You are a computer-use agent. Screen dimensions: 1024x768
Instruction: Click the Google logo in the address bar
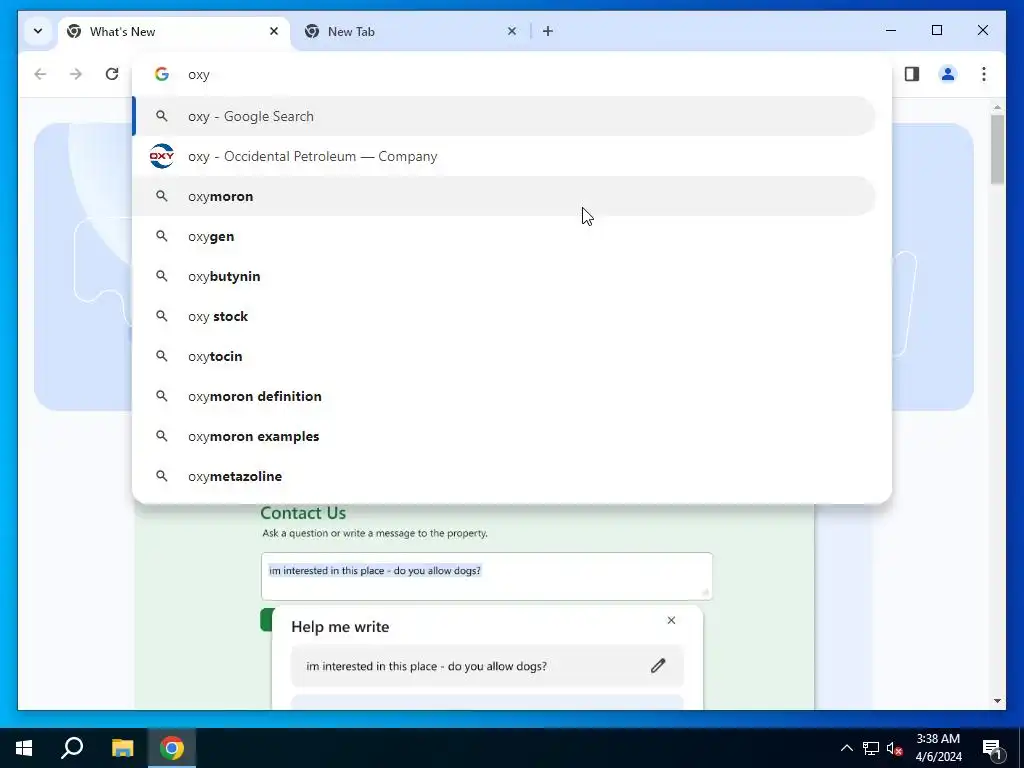[x=162, y=74]
